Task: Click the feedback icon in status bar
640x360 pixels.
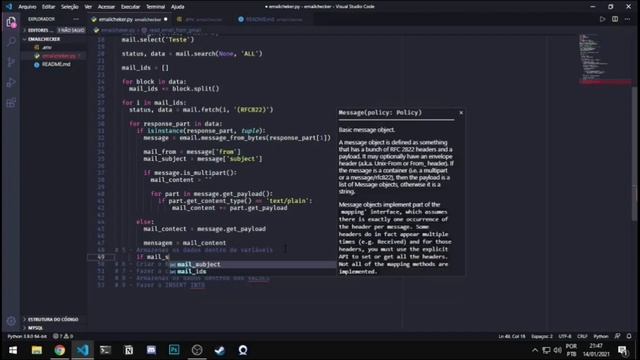Action: [x=618, y=336]
